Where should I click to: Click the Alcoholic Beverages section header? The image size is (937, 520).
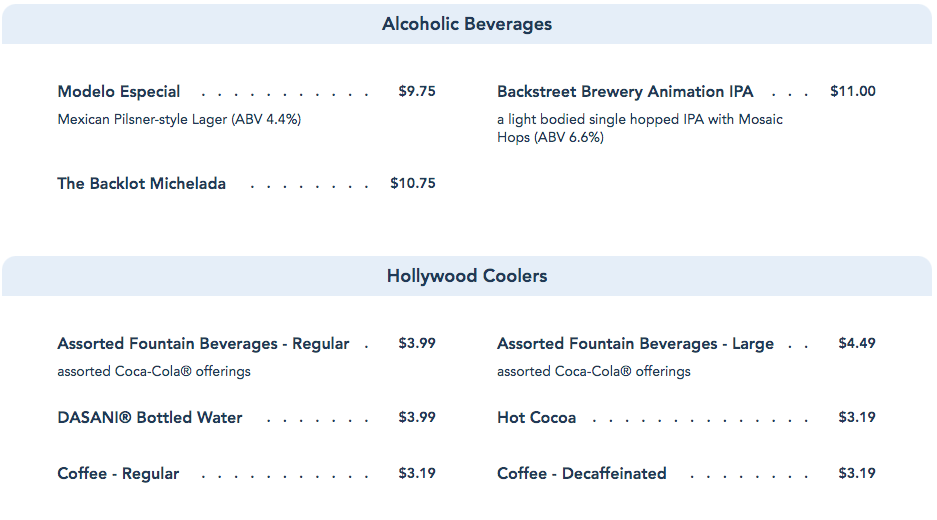[x=467, y=24]
